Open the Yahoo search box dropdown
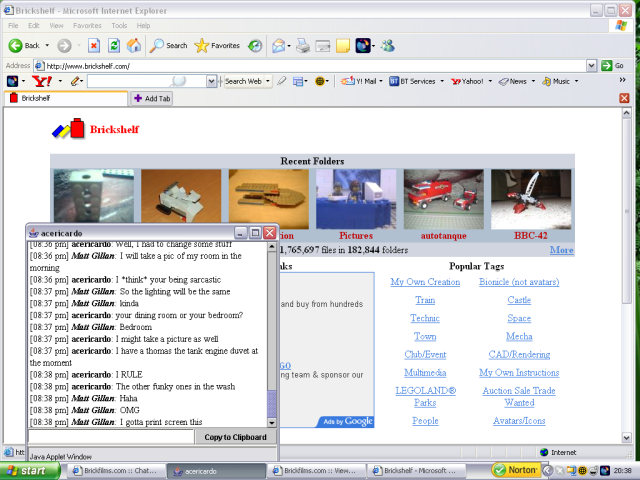Viewport: 640px width, 480px height. tap(211, 81)
